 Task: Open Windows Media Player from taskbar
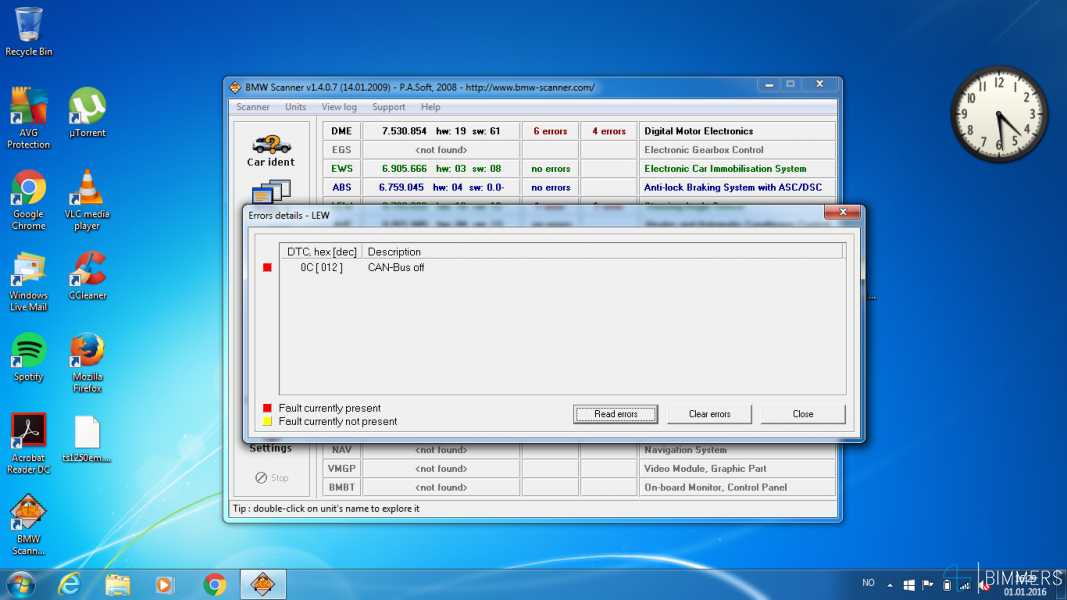click(x=164, y=584)
